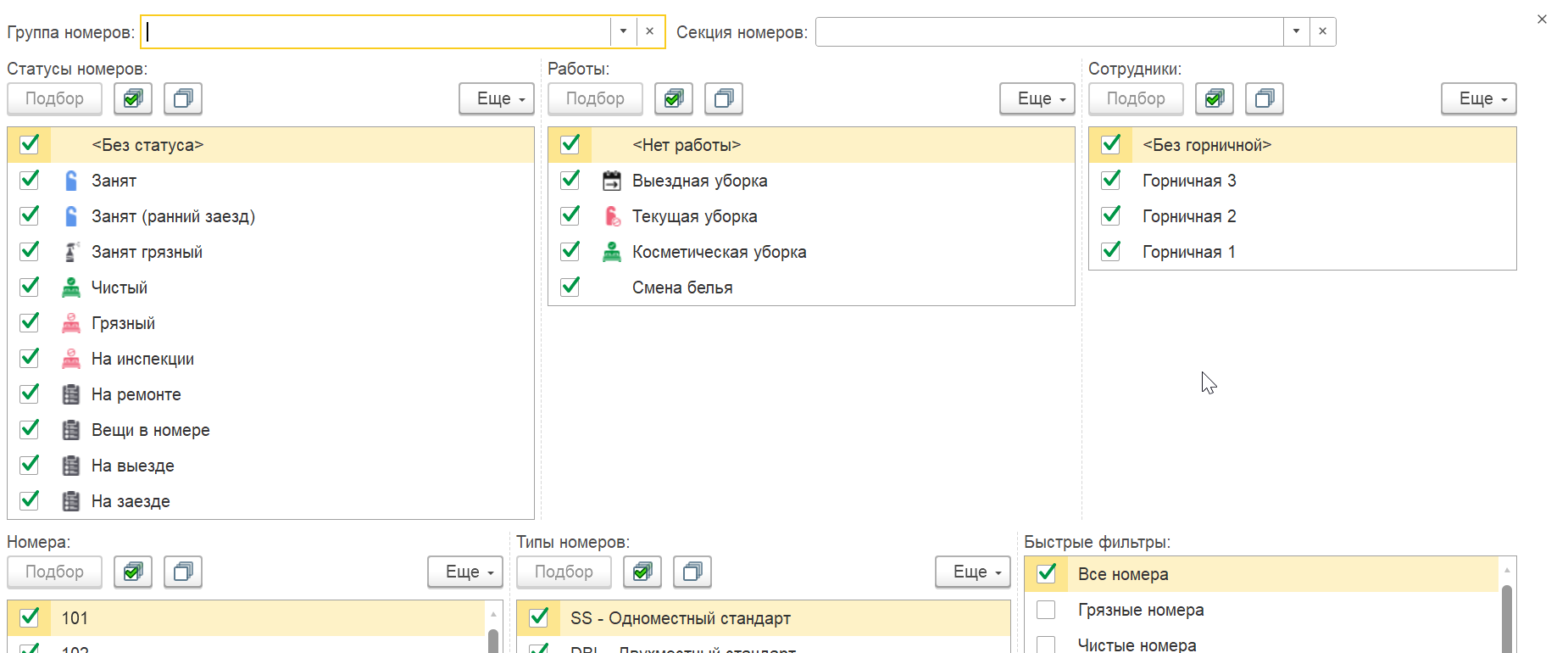The width and height of the screenshot is (1568, 653).
Task: Click the На заезде status icon
Action: click(x=71, y=501)
